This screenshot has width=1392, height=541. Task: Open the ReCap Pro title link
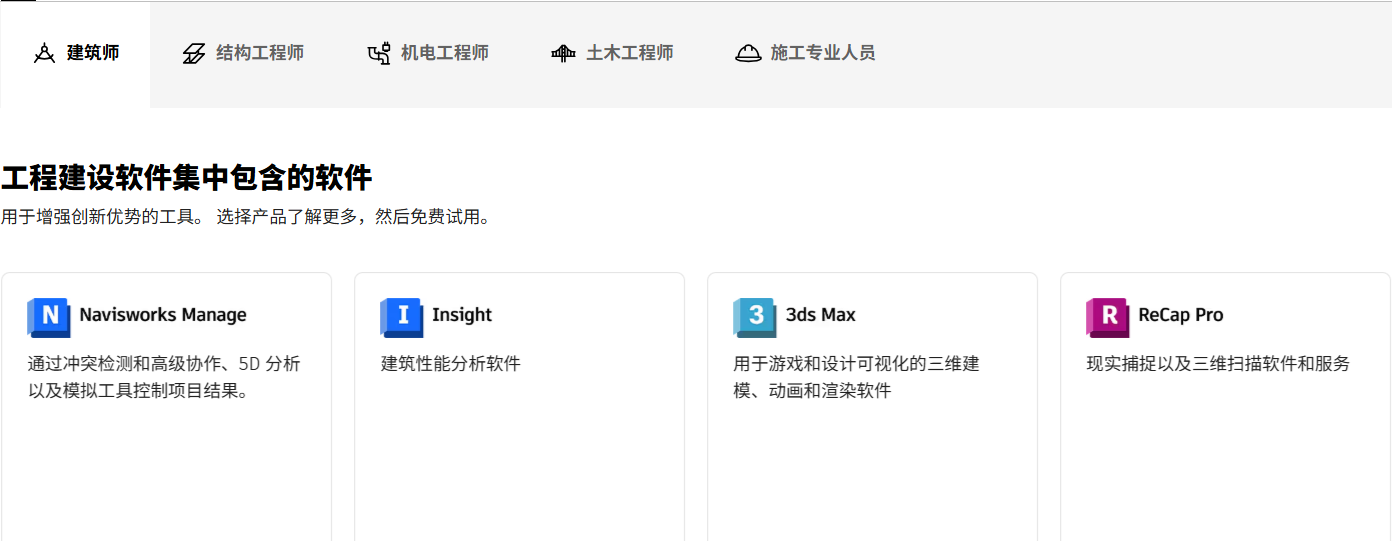click(1181, 315)
